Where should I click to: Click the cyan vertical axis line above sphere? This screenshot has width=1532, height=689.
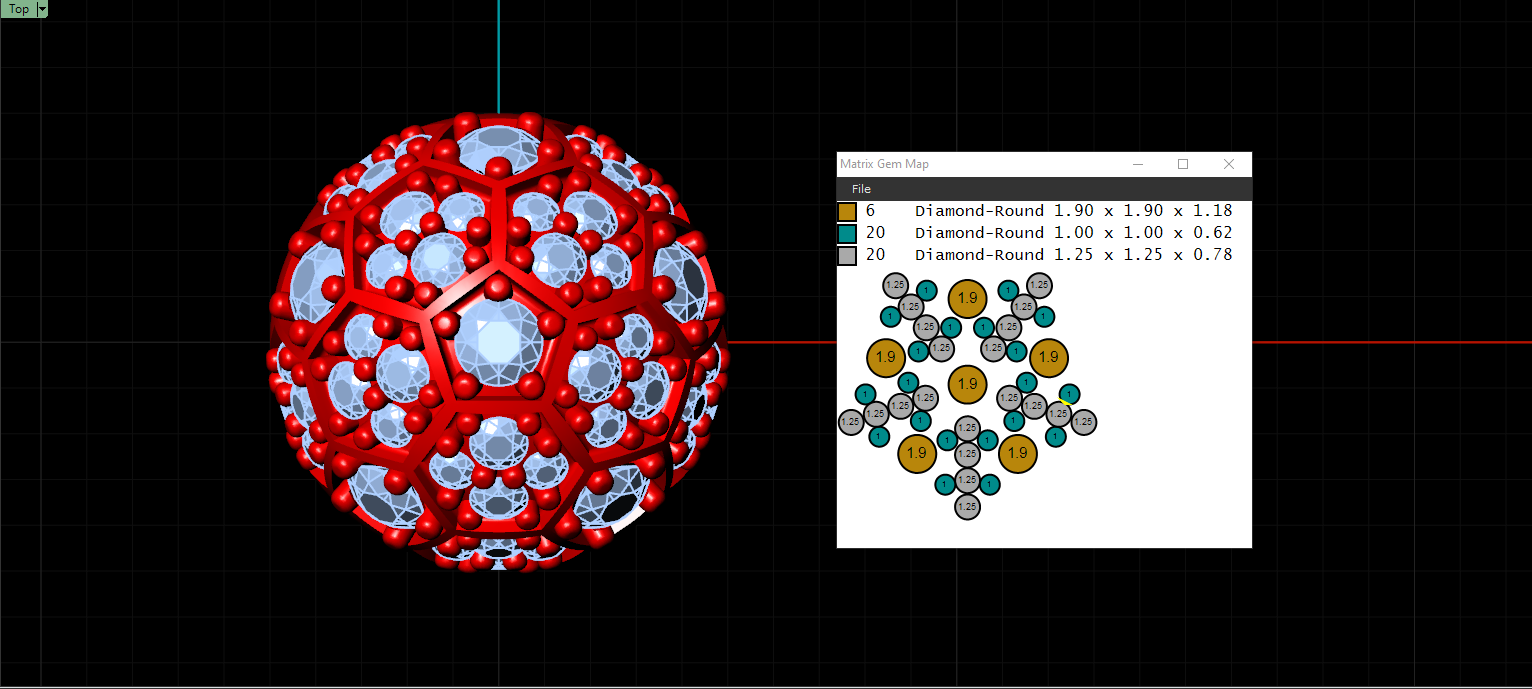(498, 56)
